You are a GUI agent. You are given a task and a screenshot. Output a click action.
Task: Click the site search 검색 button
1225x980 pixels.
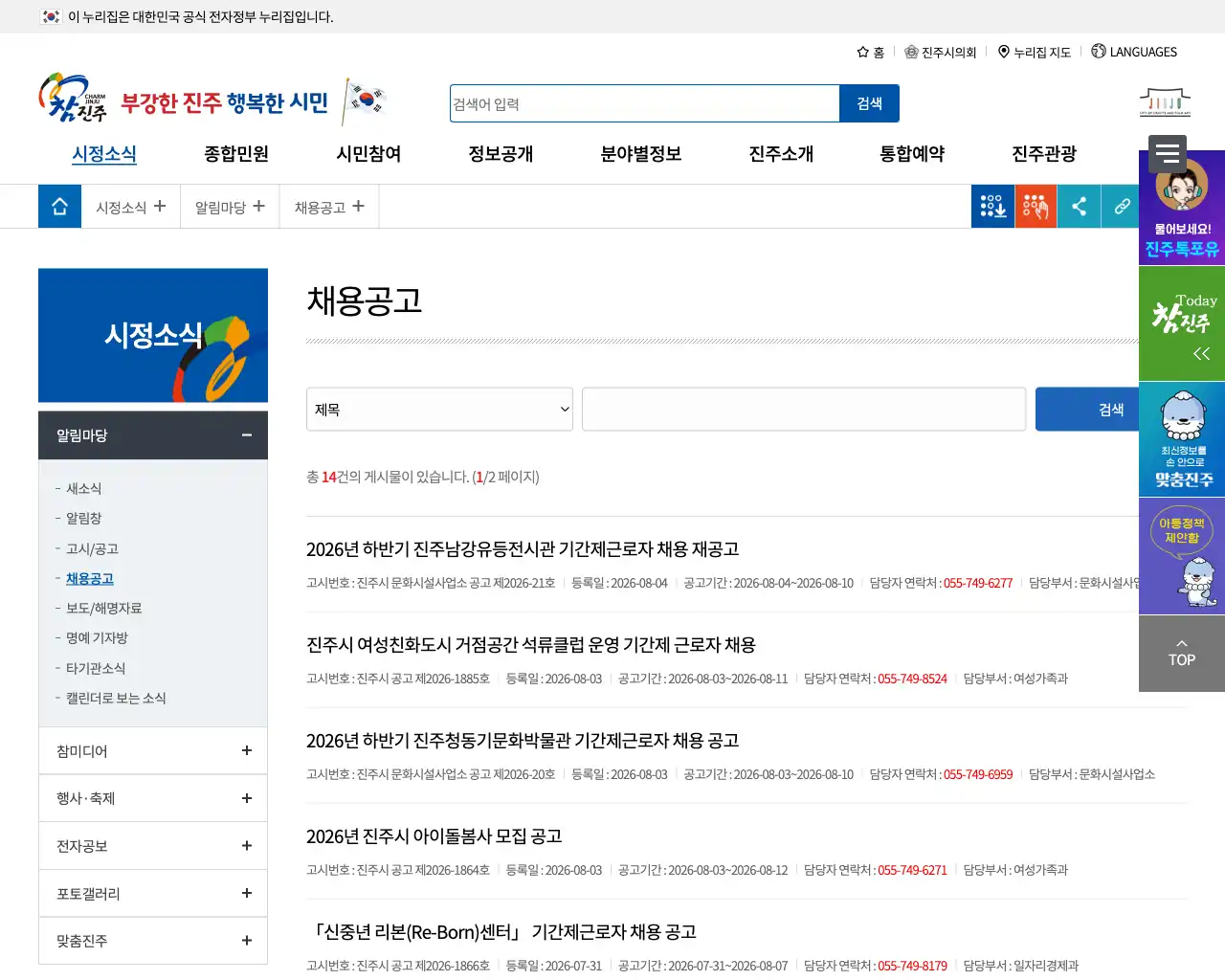(869, 103)
